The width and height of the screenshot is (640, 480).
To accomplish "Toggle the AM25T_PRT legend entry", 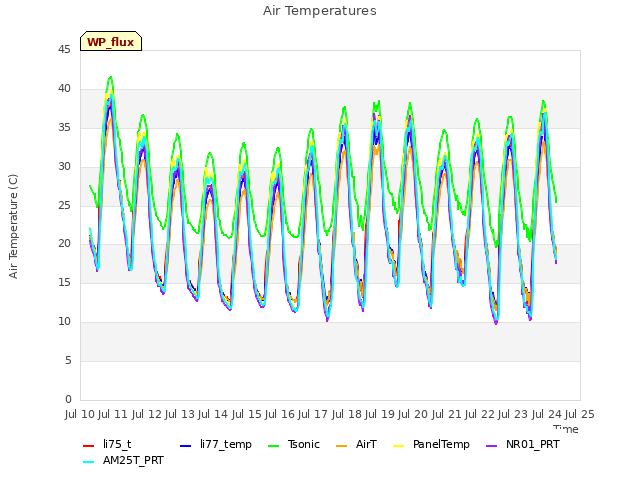I will [123, 461].
